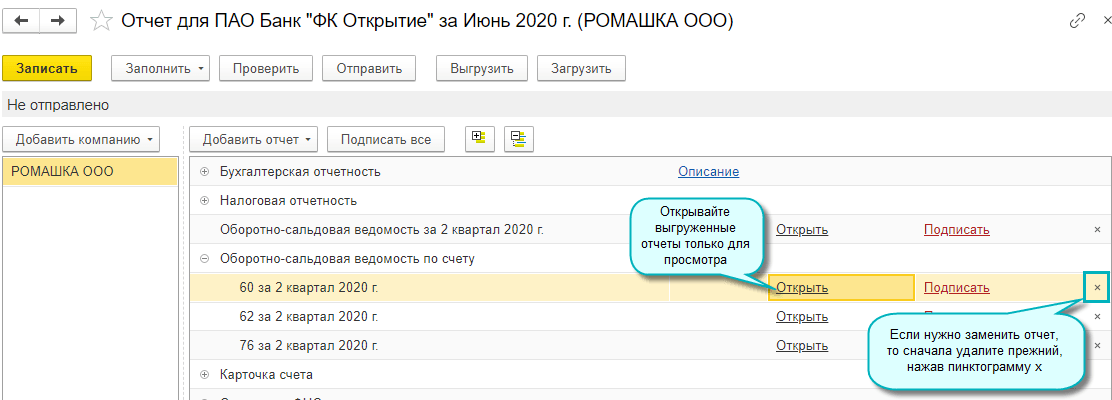Collapse all groups tree icon
Image resolution: width=1112 pixels, height=400 pixels.
[518, 139]
